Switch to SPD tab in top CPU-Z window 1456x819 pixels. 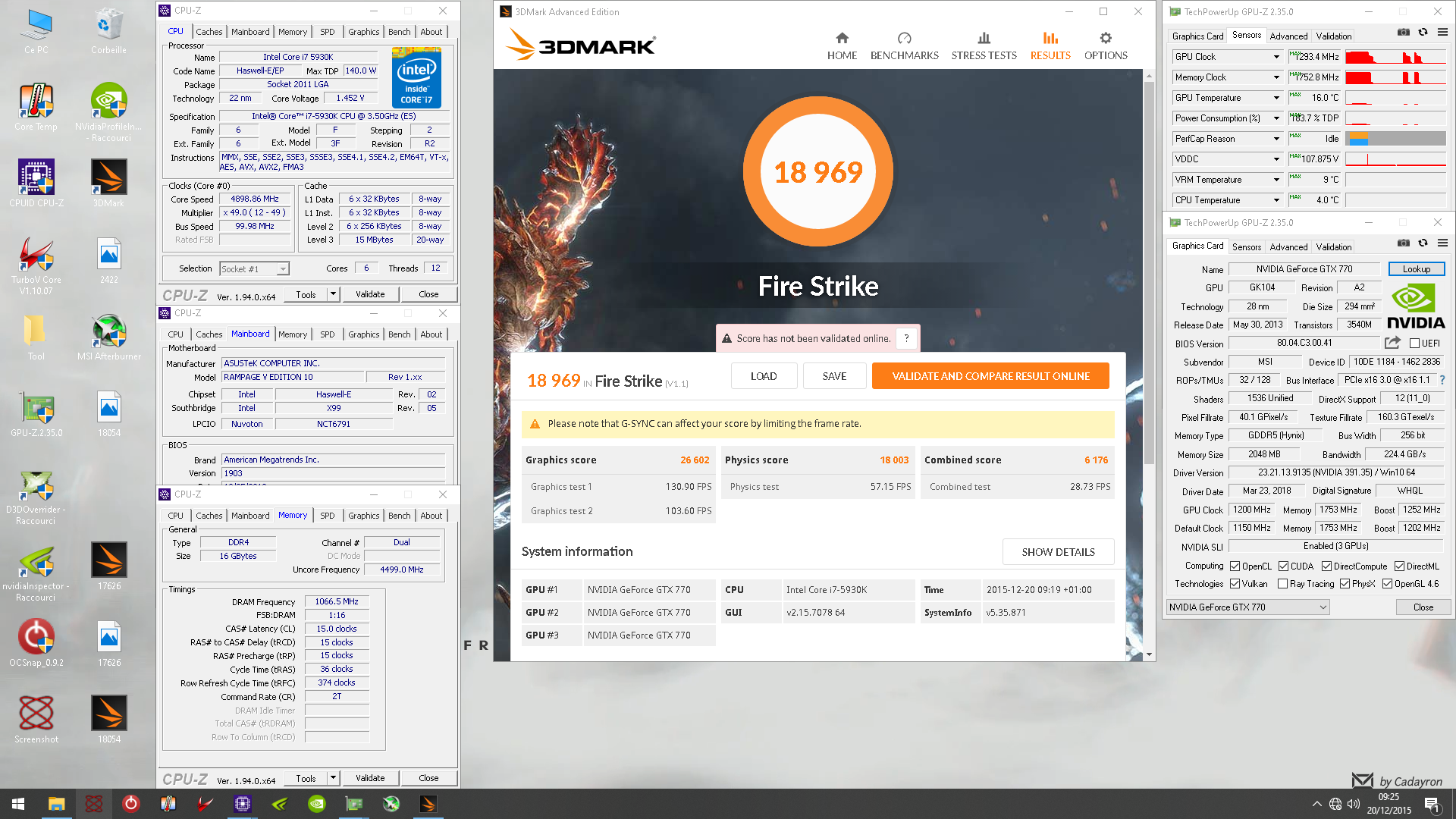pos(327,32)
